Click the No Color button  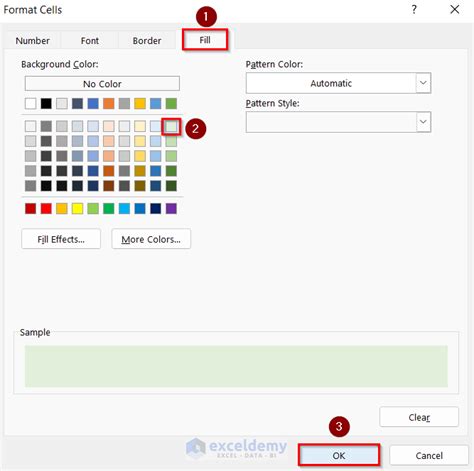coord(102,84)
